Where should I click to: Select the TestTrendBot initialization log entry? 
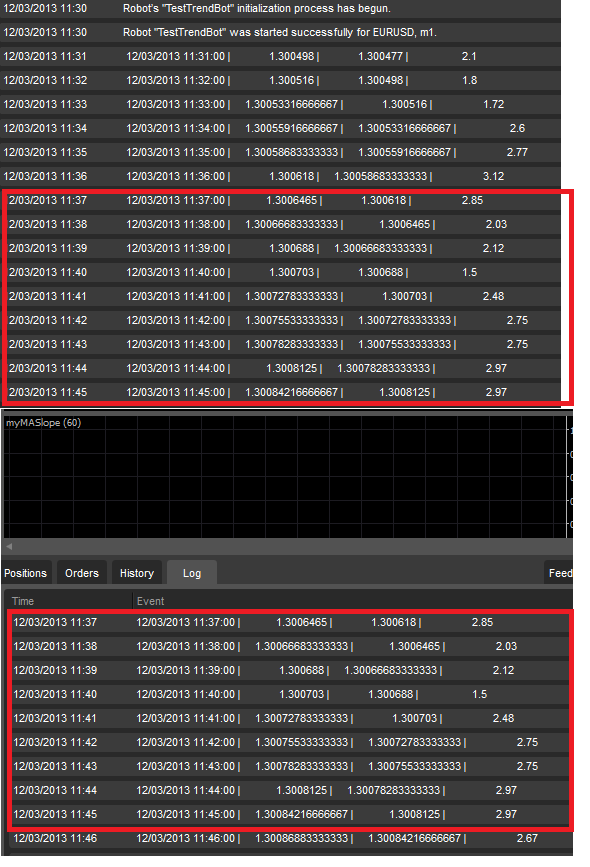pos(280,8)
